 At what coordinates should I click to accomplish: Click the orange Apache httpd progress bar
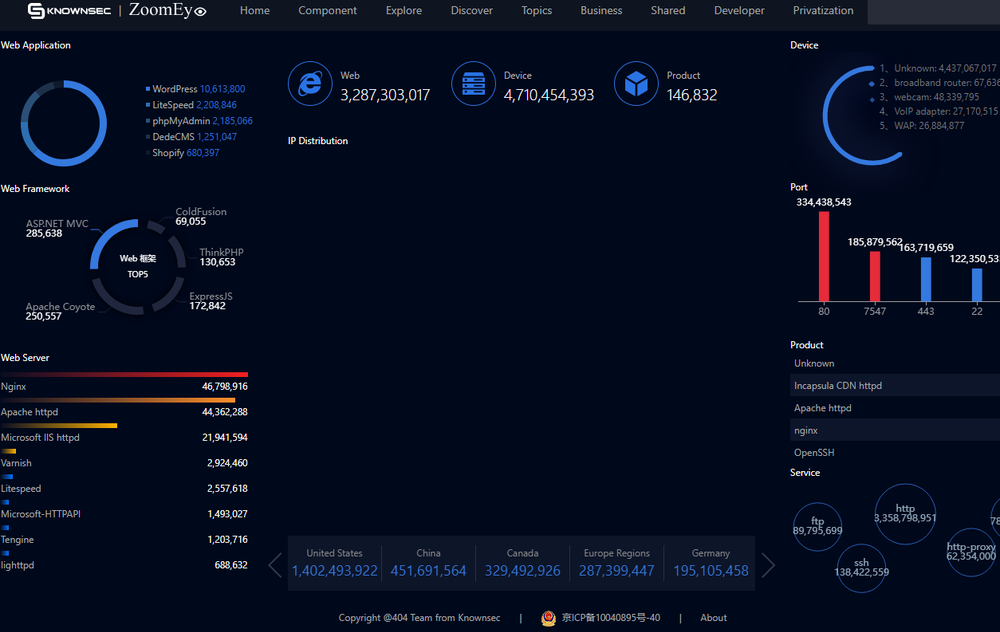(118, 400)
